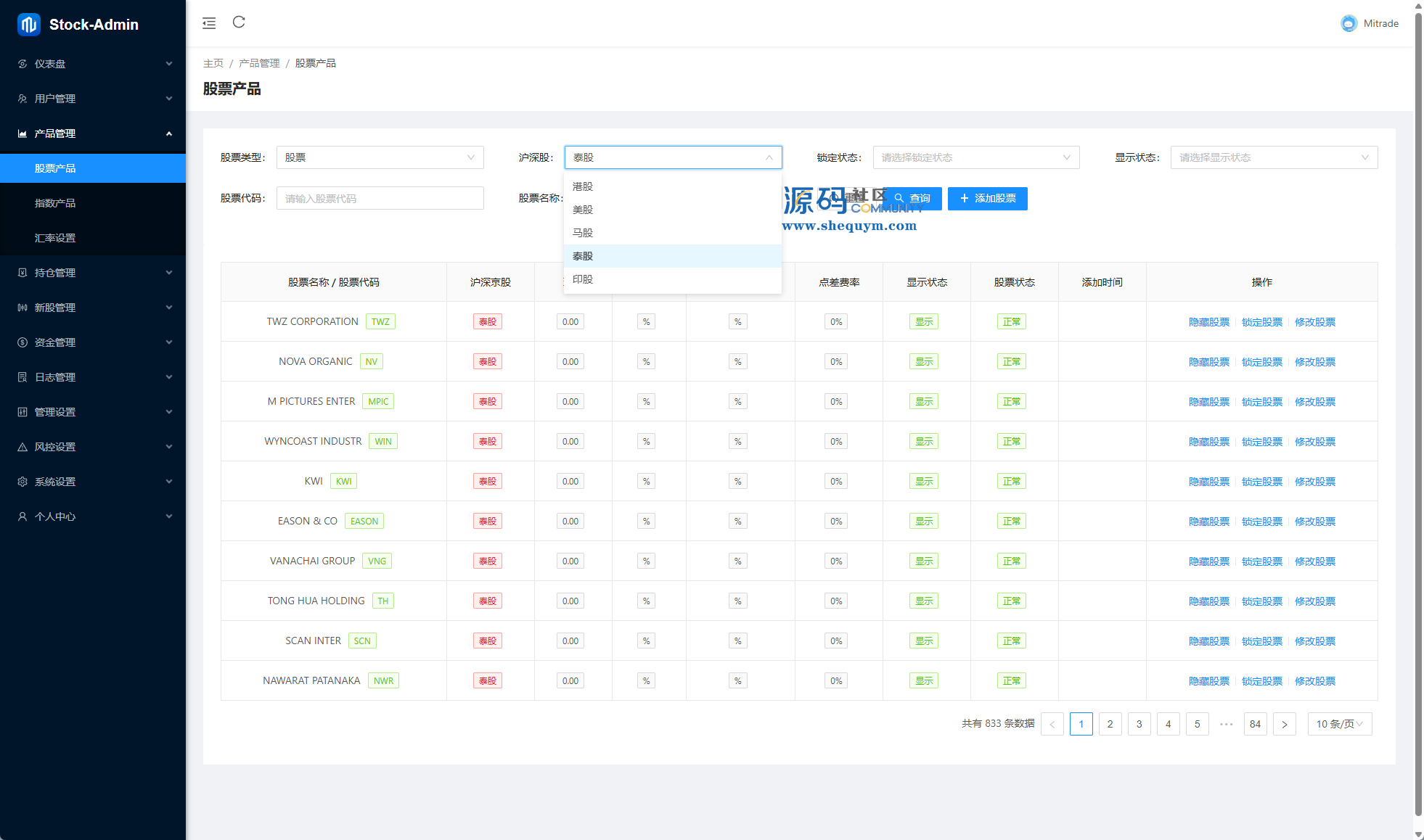Click 修改股票 link for SCAN INTER

tap(1314, 641)
